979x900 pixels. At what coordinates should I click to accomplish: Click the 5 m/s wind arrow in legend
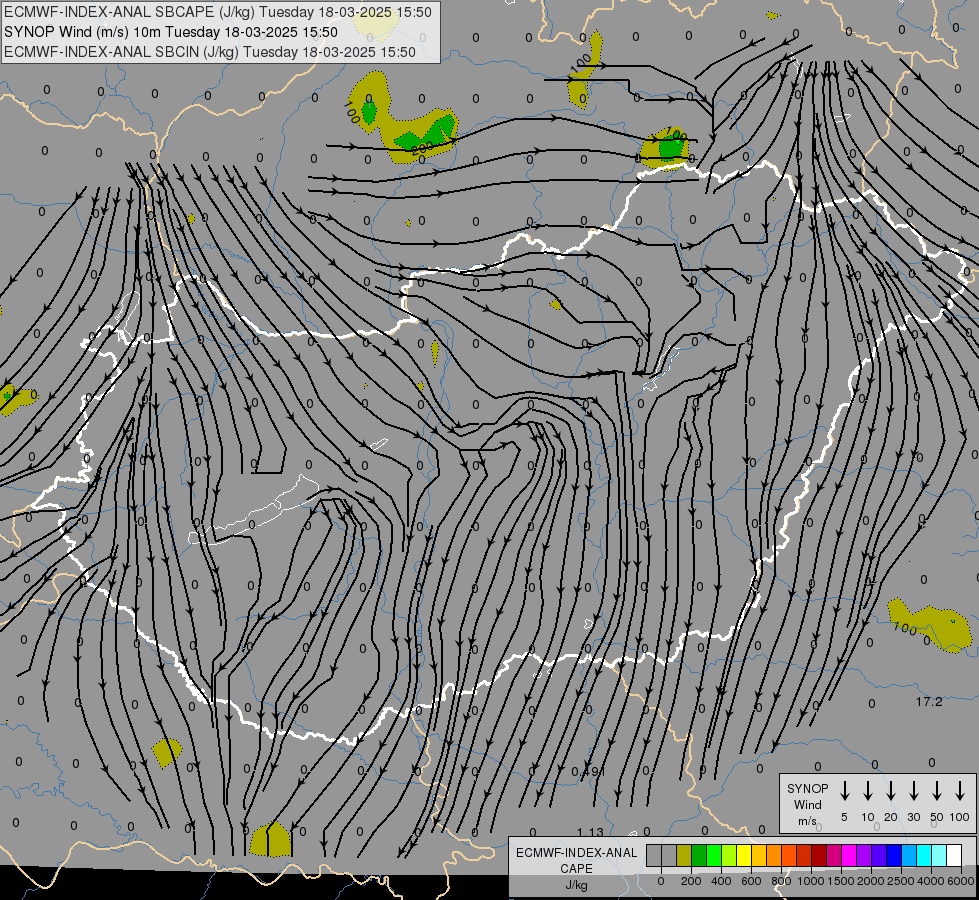click(x=844, y=791)
